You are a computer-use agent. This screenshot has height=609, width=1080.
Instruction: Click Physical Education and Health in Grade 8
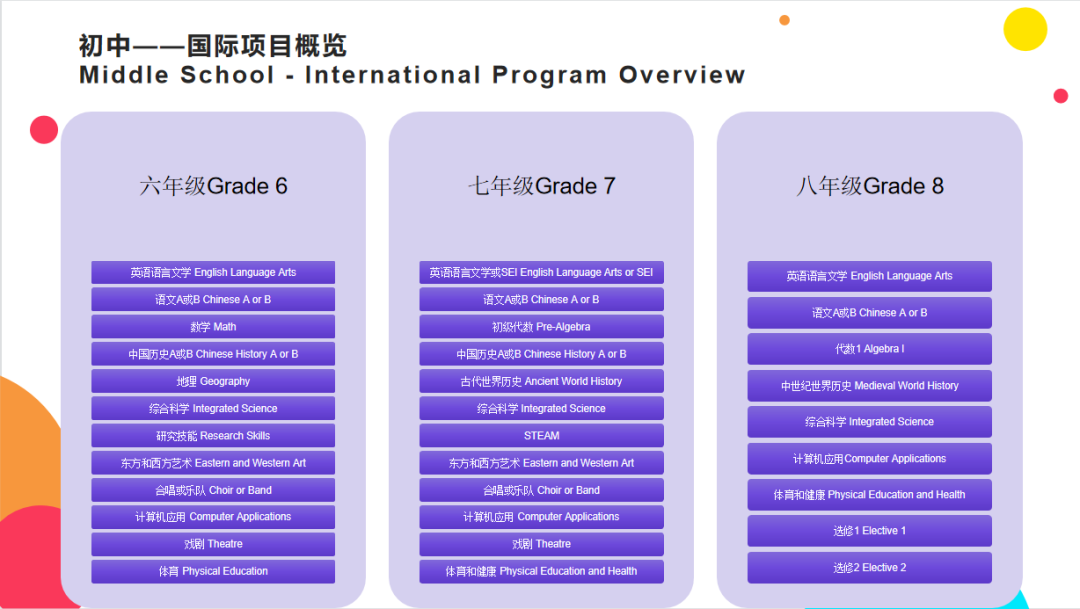click(x=870, y=495)
